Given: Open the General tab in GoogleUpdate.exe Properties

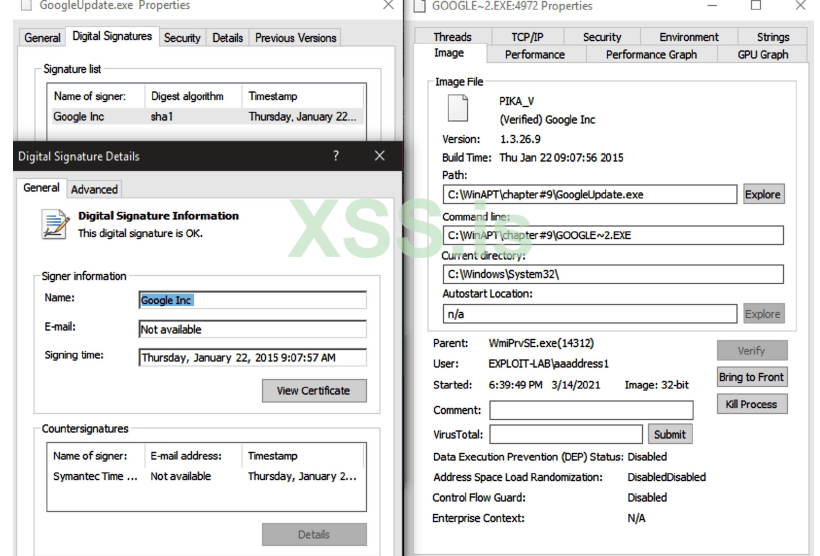Looking at the screenshot, I should tap(42, 38).
